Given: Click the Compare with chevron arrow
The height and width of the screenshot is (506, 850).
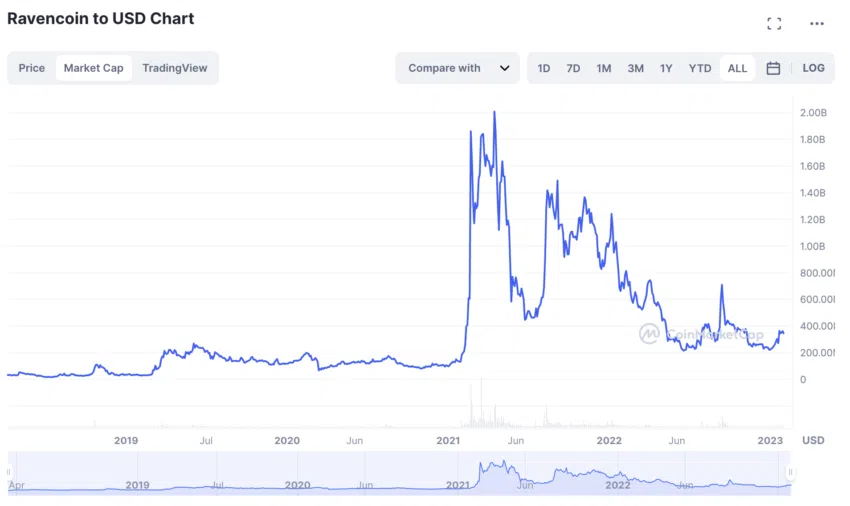Looking at the screenshot, I should (x=504, y=68).
